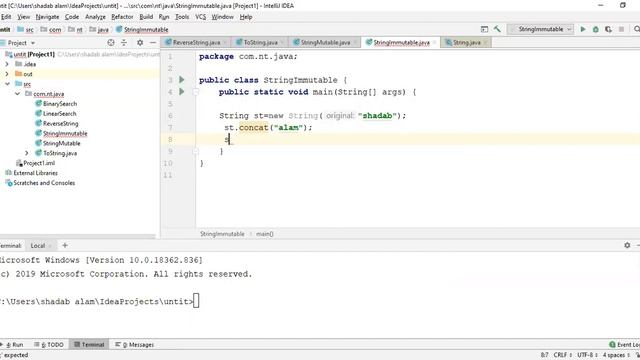Viewport: 640px width, 360px height.
Task: Open the Build menu
Action: (x=146, y=17)
